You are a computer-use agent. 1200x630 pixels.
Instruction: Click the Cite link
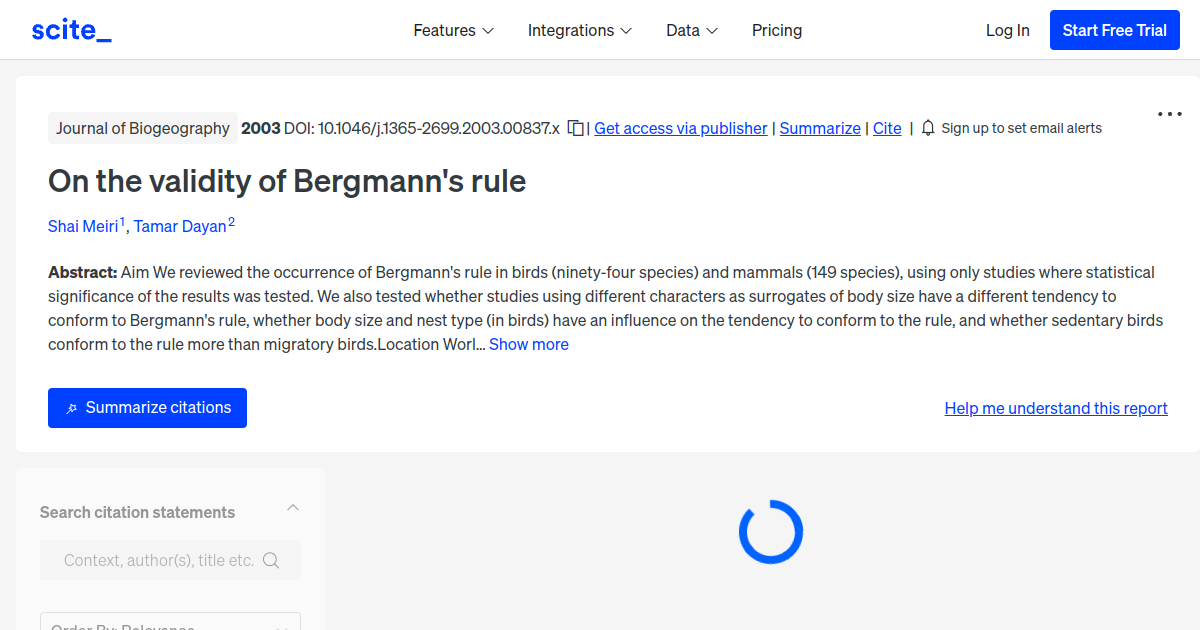pyautogui.click(x=886, y=128)
